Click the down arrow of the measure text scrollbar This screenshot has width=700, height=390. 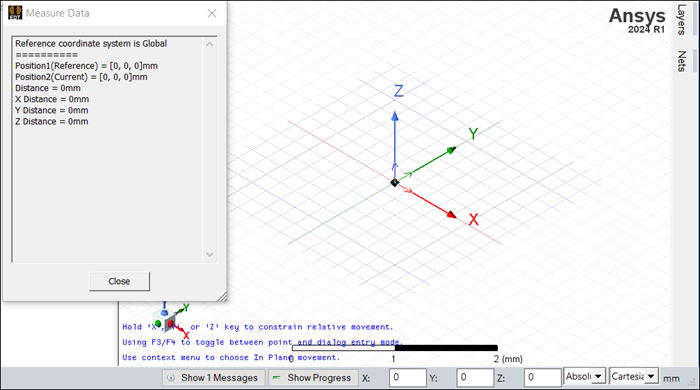[x=209, y=255]
